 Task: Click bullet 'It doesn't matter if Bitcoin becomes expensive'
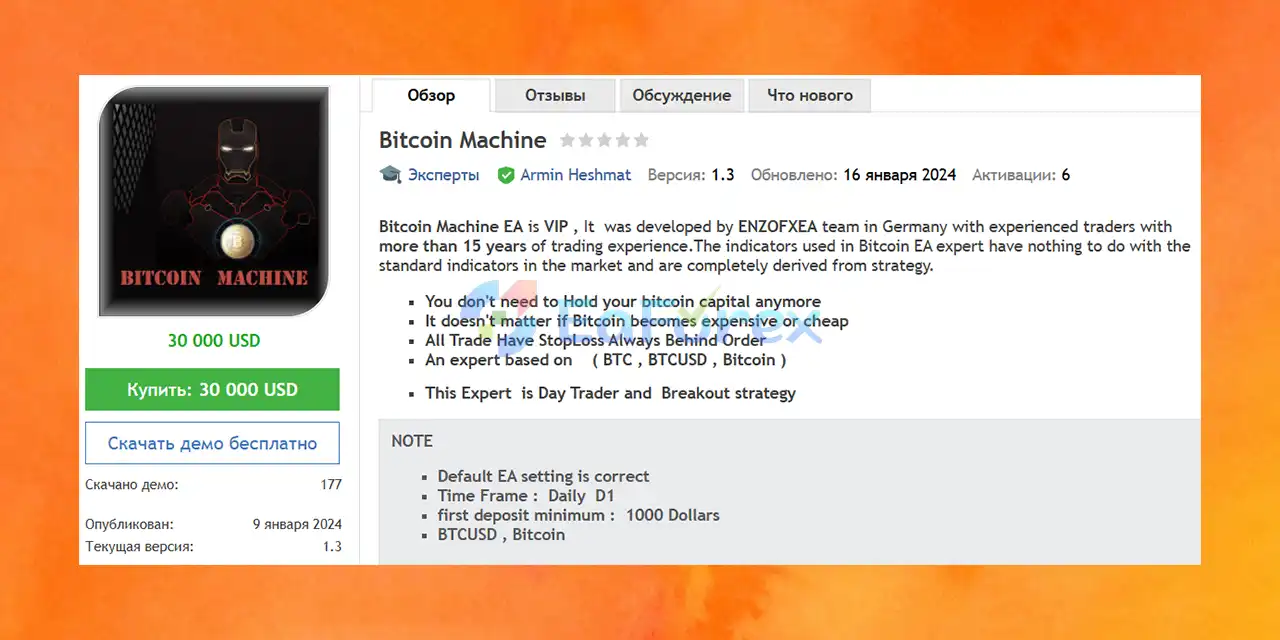coord(636,321)
